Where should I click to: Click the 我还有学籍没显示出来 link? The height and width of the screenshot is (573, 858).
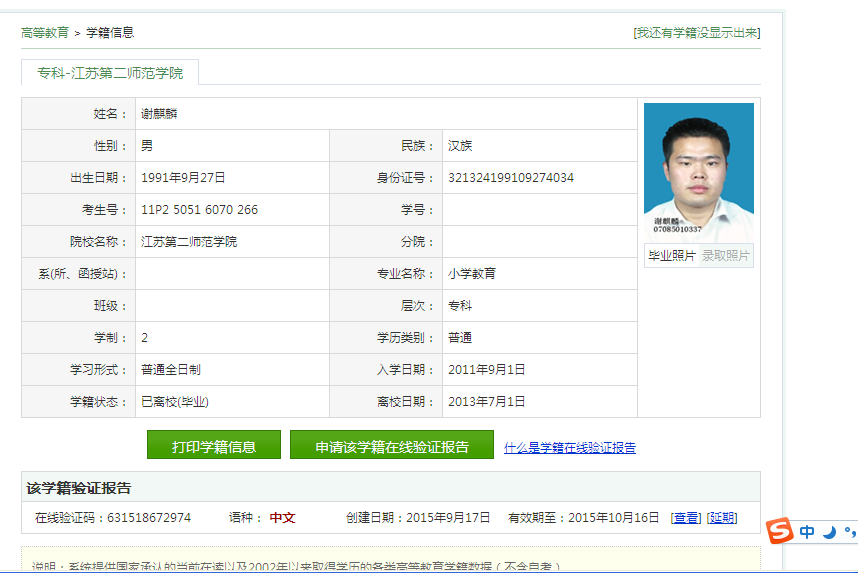[x=697, y=33]
